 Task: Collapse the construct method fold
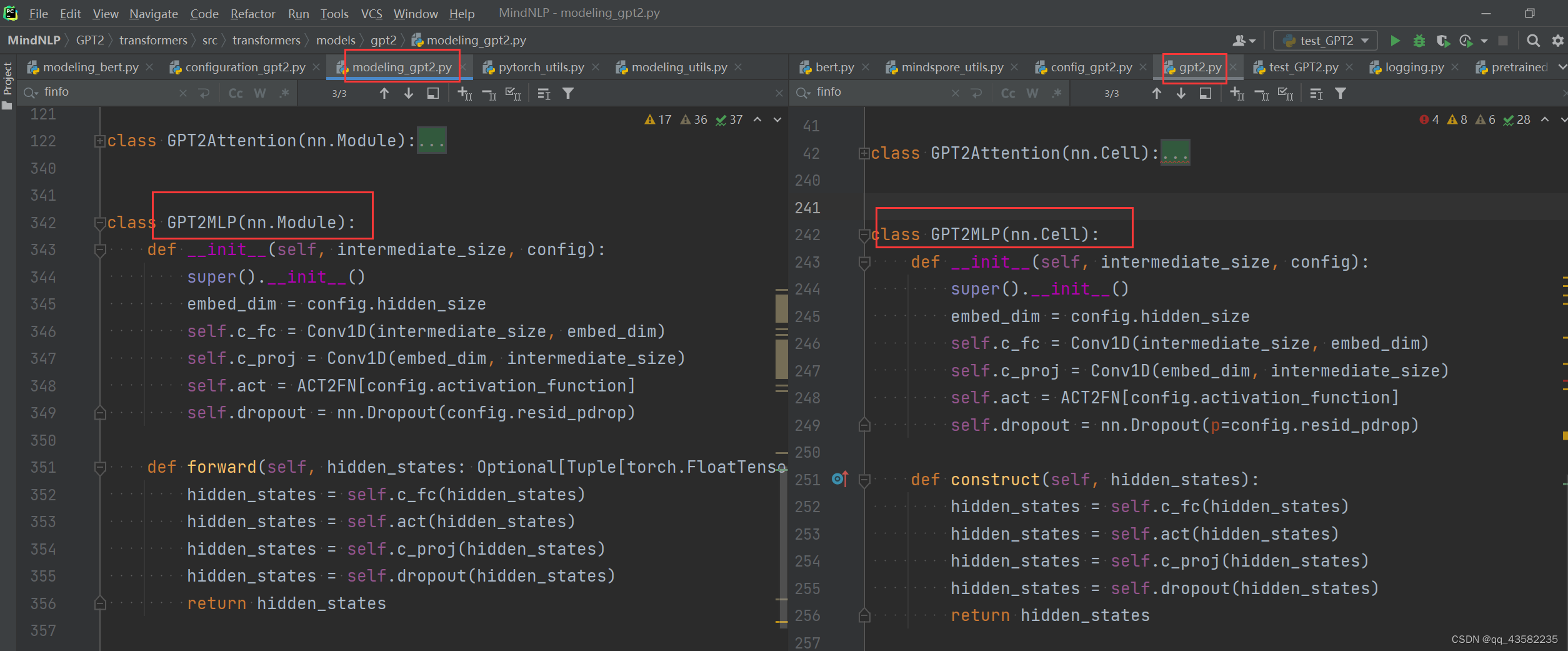tap(864, 480)
